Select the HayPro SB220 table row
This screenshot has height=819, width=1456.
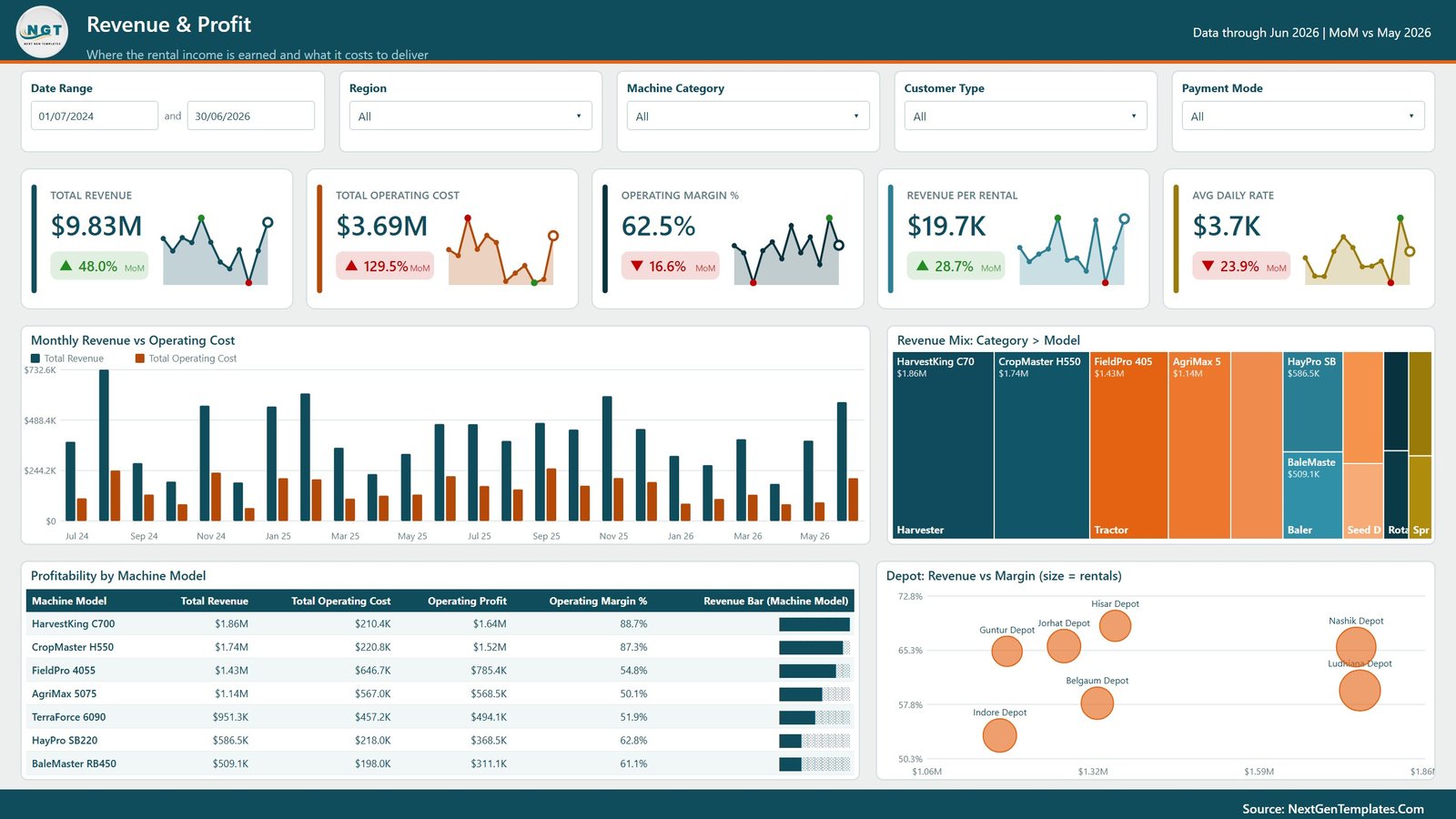tap(440, 741)
